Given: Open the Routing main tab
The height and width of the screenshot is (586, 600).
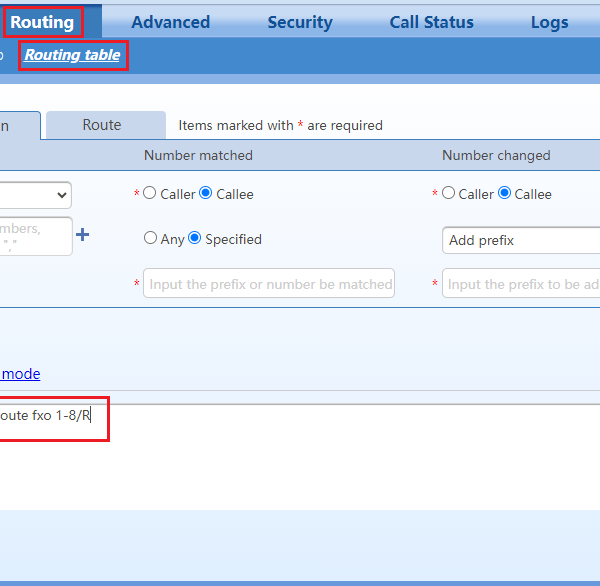Looking at the screenshot, I should [x=42, y=21].
